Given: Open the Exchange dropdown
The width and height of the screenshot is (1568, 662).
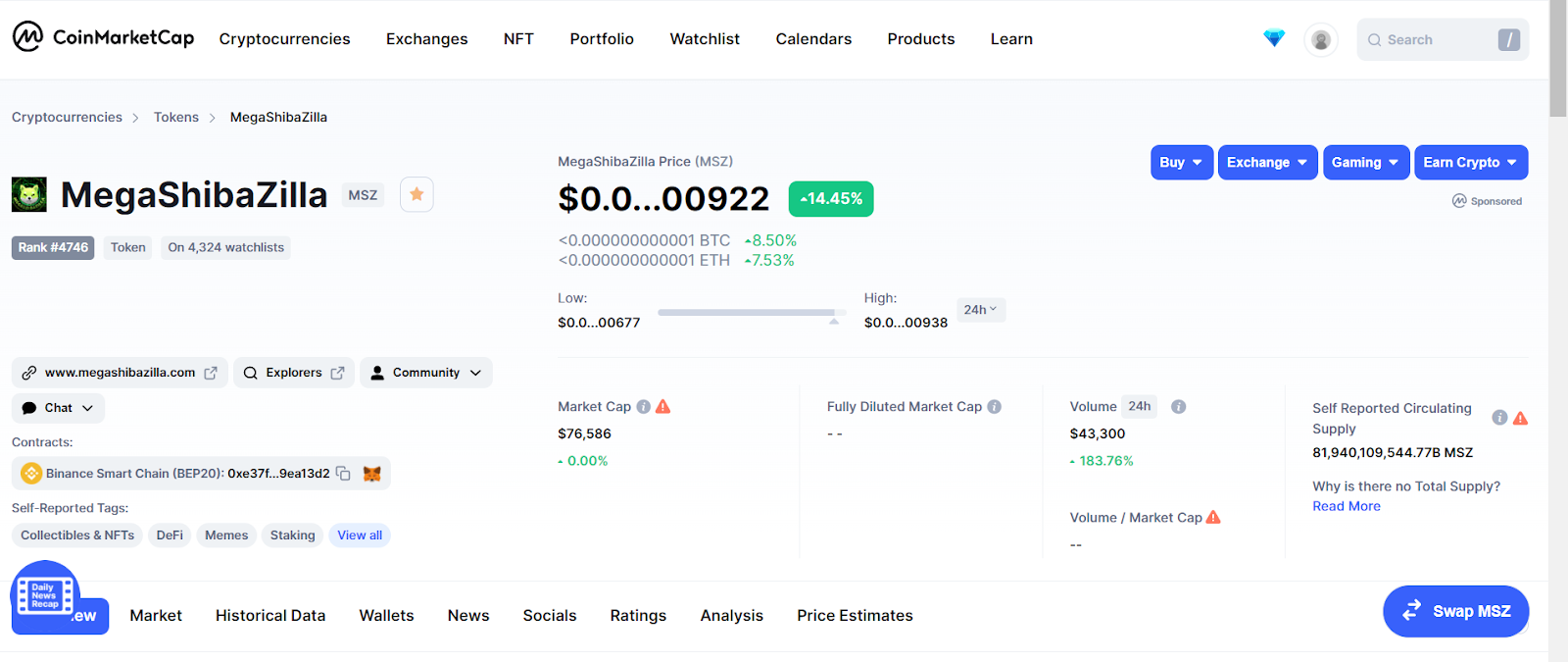Looking at the screenshot, I should [x=1268, y=163].
